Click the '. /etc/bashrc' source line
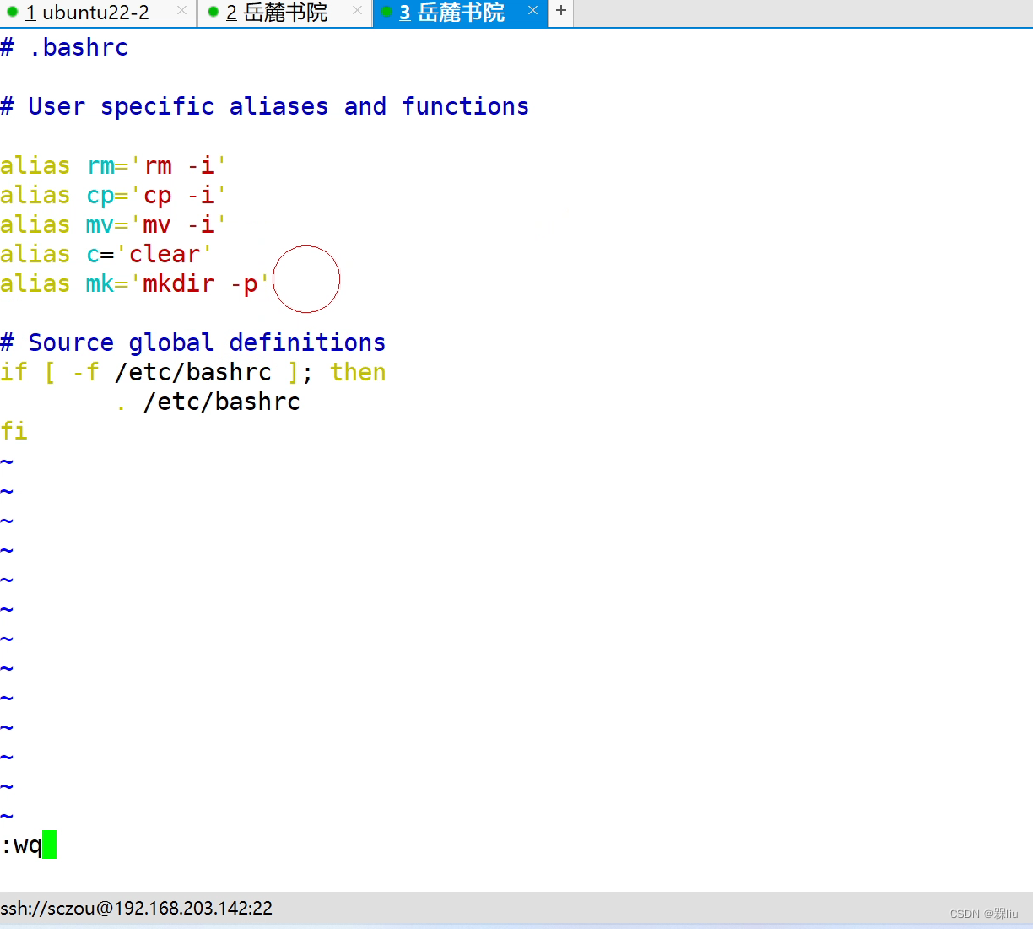1033x929 pixels. (x=209, y=402)
